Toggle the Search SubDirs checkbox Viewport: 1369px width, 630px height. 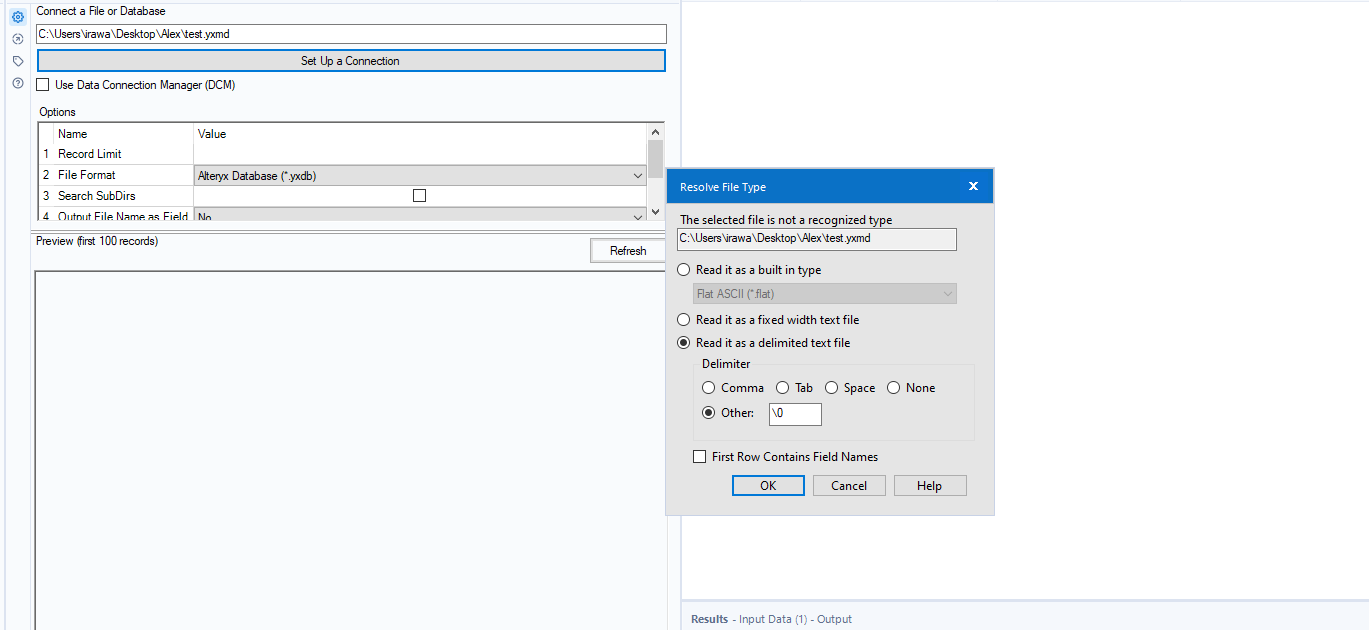418,195
